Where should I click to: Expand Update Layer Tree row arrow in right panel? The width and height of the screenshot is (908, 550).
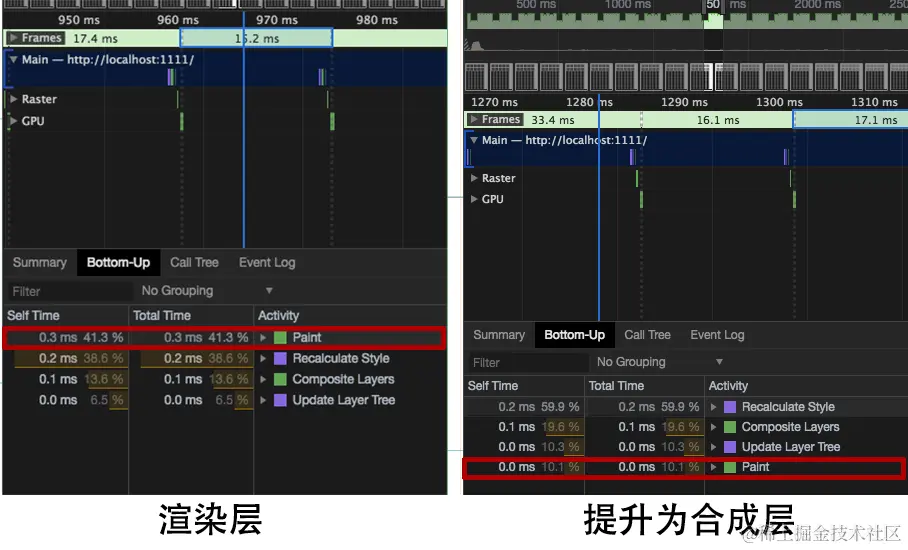pos(713,447)
